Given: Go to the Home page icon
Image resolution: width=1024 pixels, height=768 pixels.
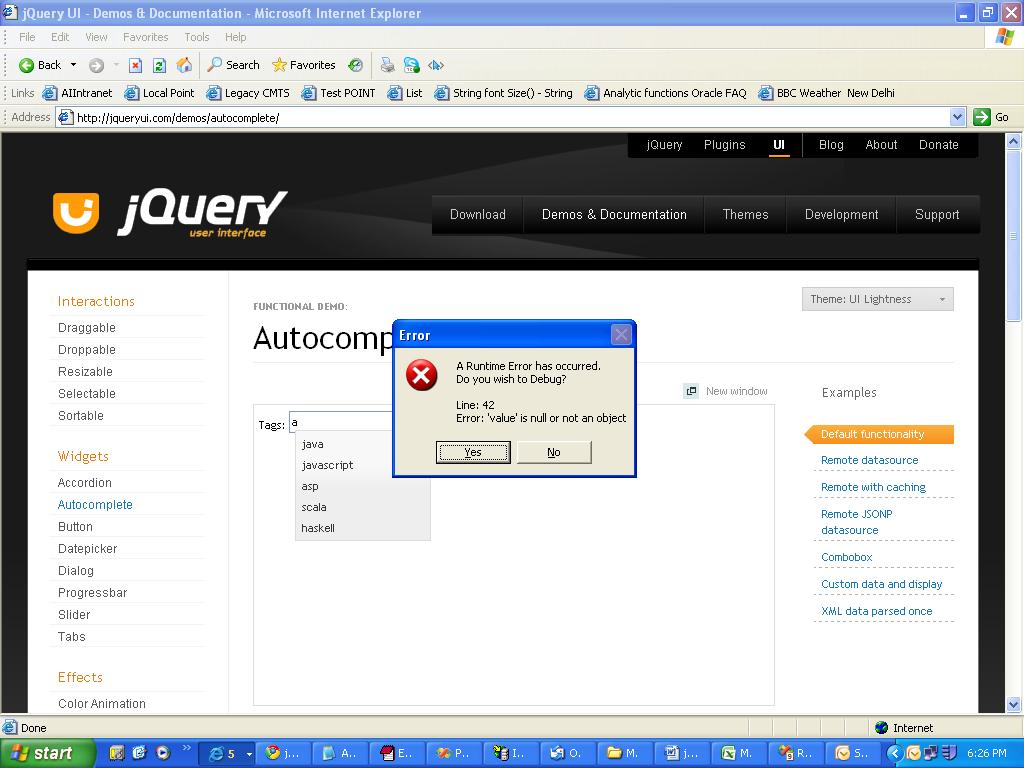Looking at the screenshot, I should click(x=184, y=65).
